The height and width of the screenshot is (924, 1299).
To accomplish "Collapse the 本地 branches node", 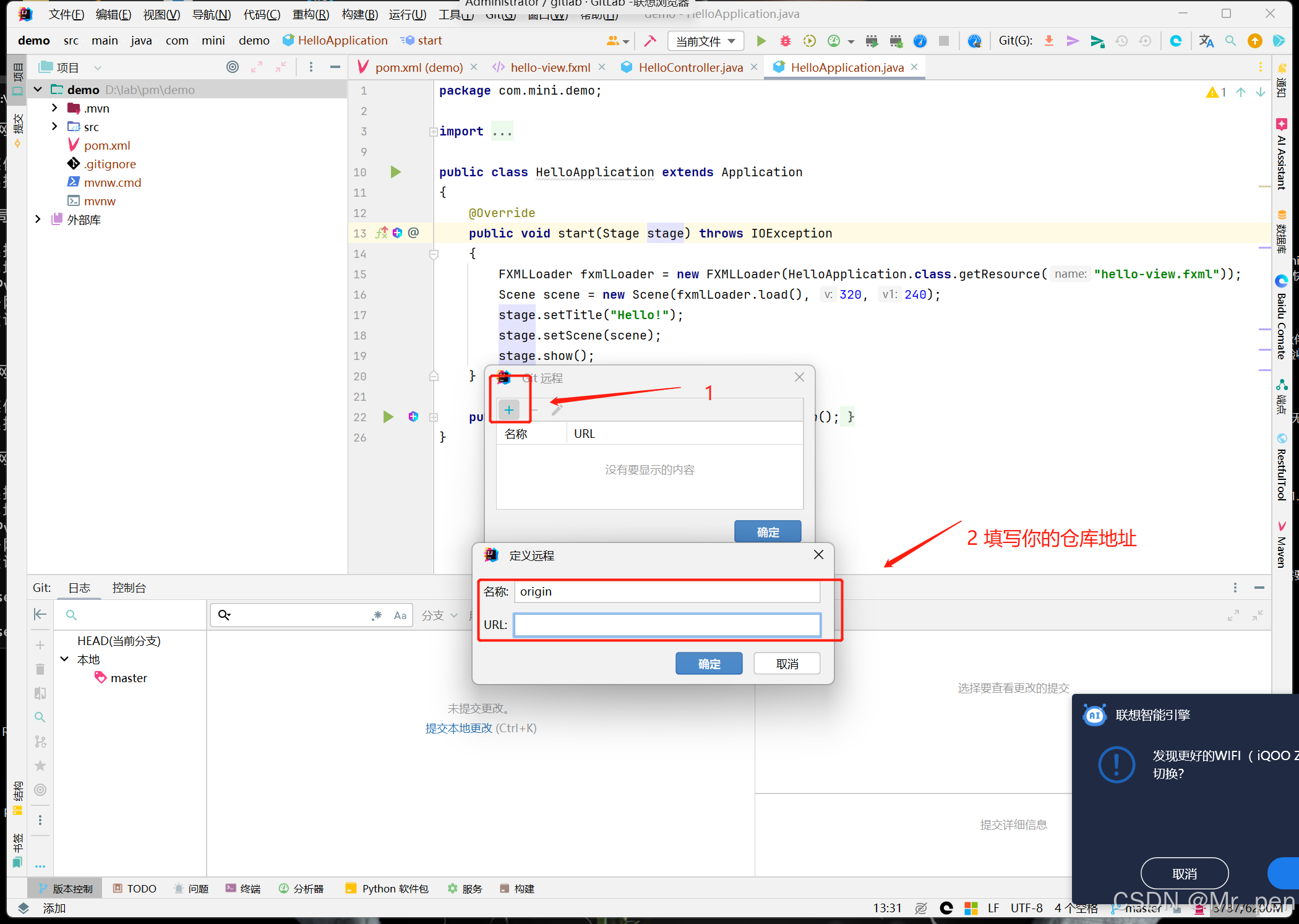I will 64,659.
